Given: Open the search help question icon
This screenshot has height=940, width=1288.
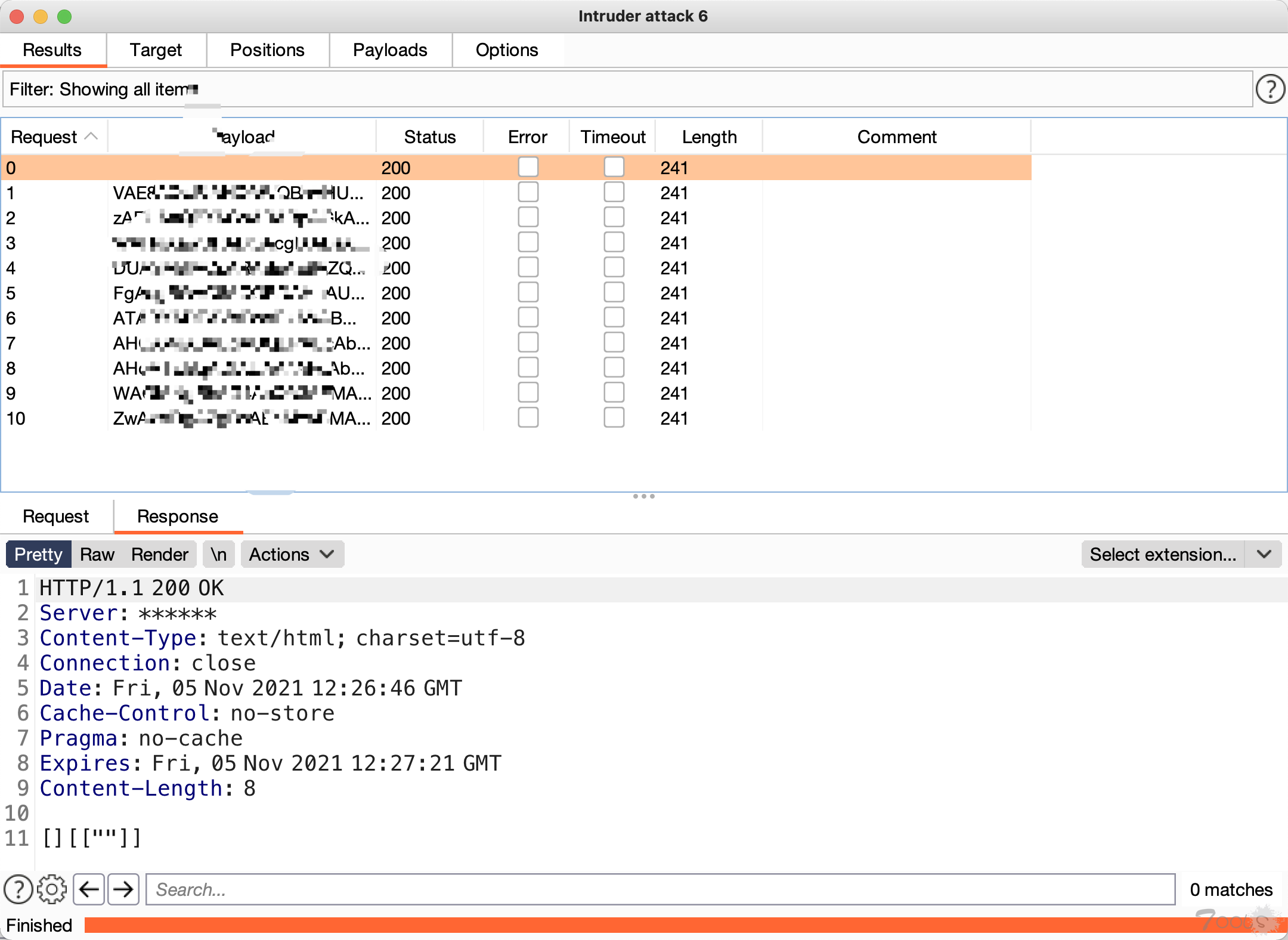Looking at the screenshot, I should pos(18,889).
